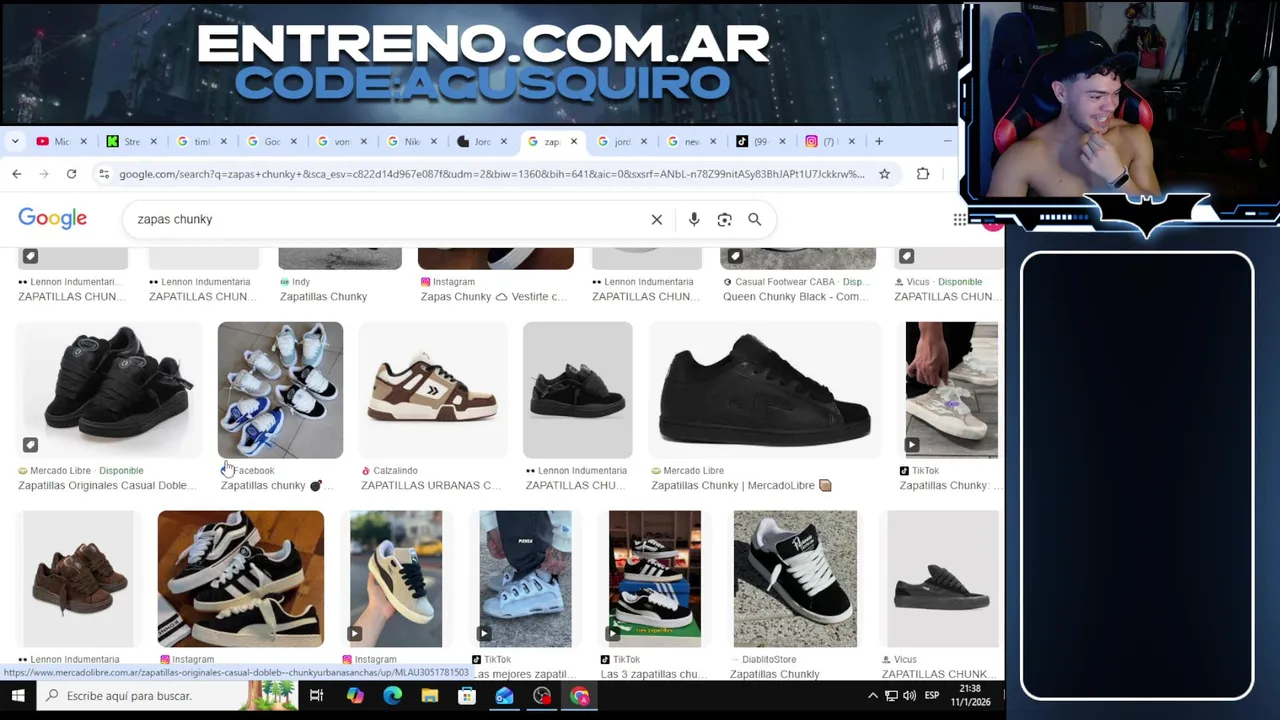Open the Google apps grid
Screen dimensions: 1280x720
(960, 219)
